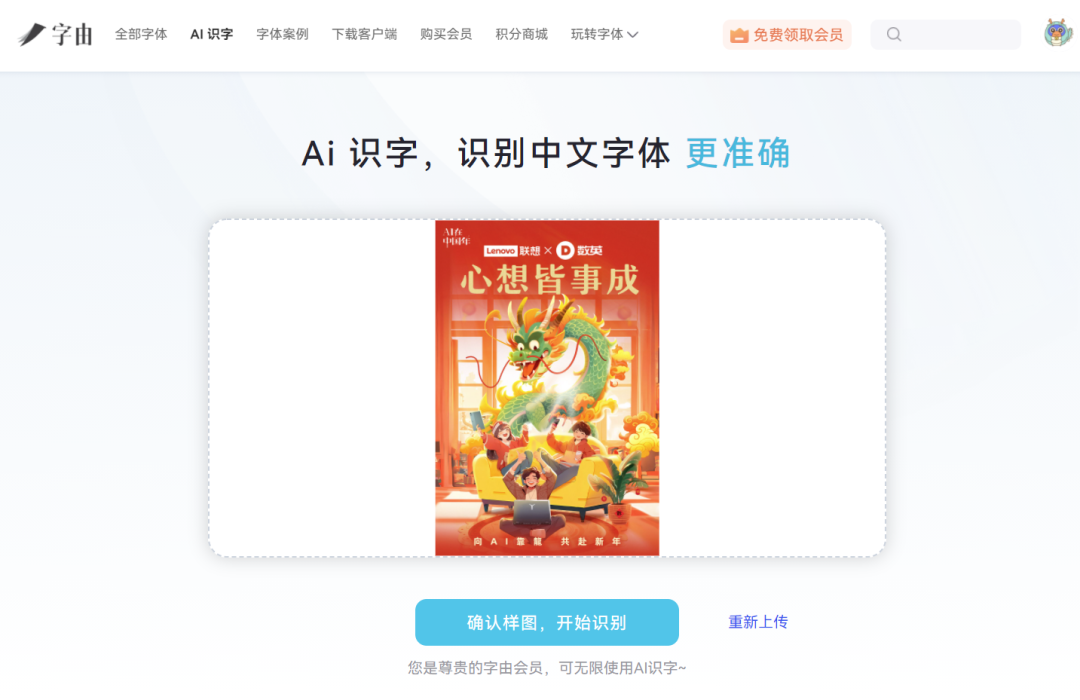Click the uploaded dragon poster thumbnail

tap(547, 388)
